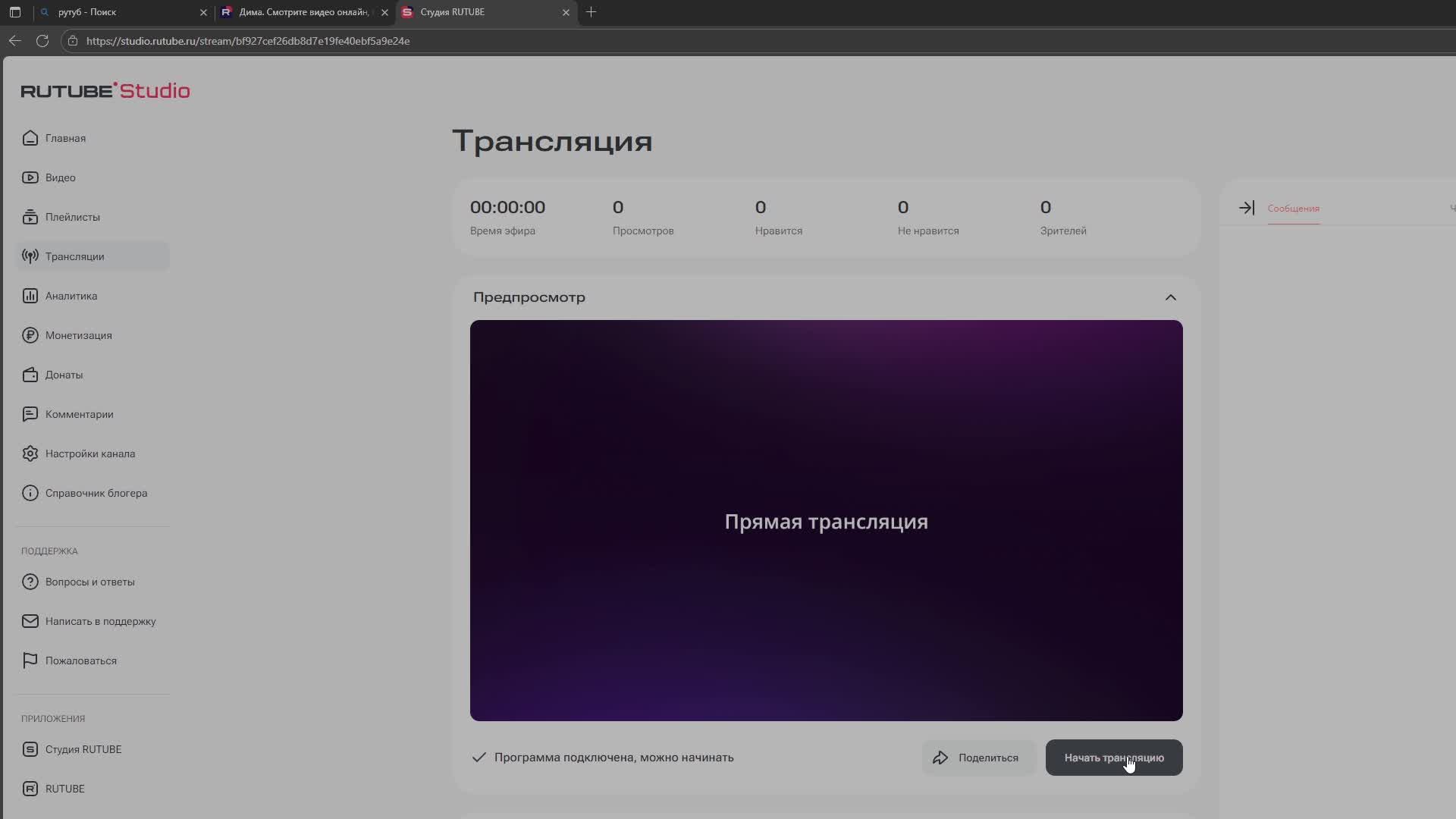
Task: Click the Комментарии chat icon
Action: [x=30, y=414]
